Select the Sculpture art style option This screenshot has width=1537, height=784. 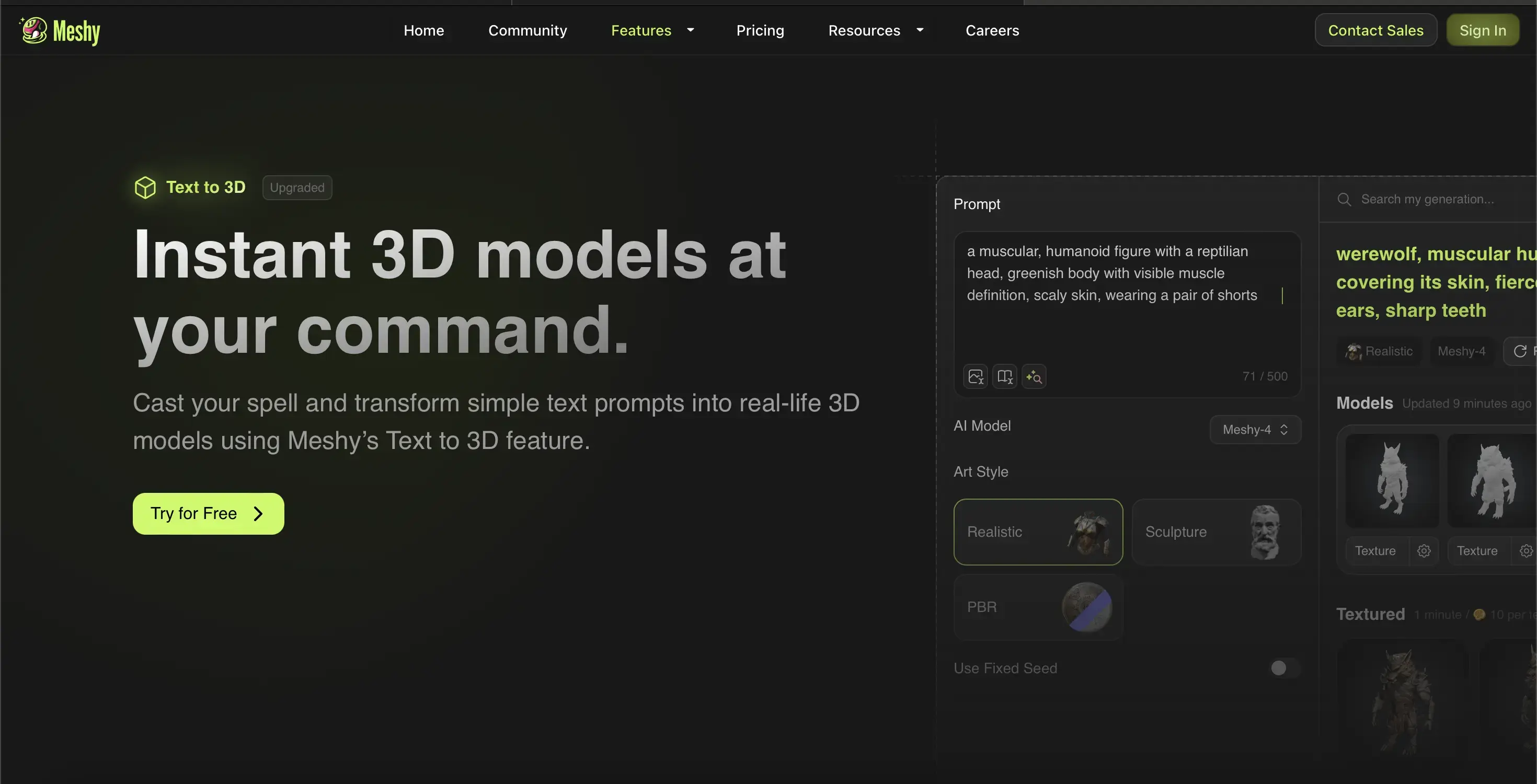1216,532
